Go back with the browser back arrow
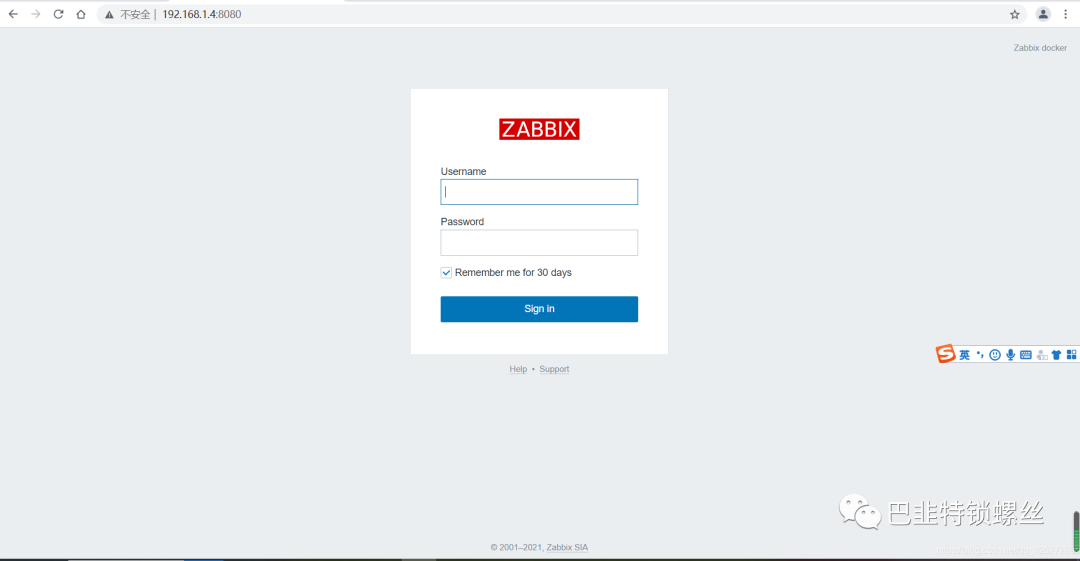 click(13, 14)
